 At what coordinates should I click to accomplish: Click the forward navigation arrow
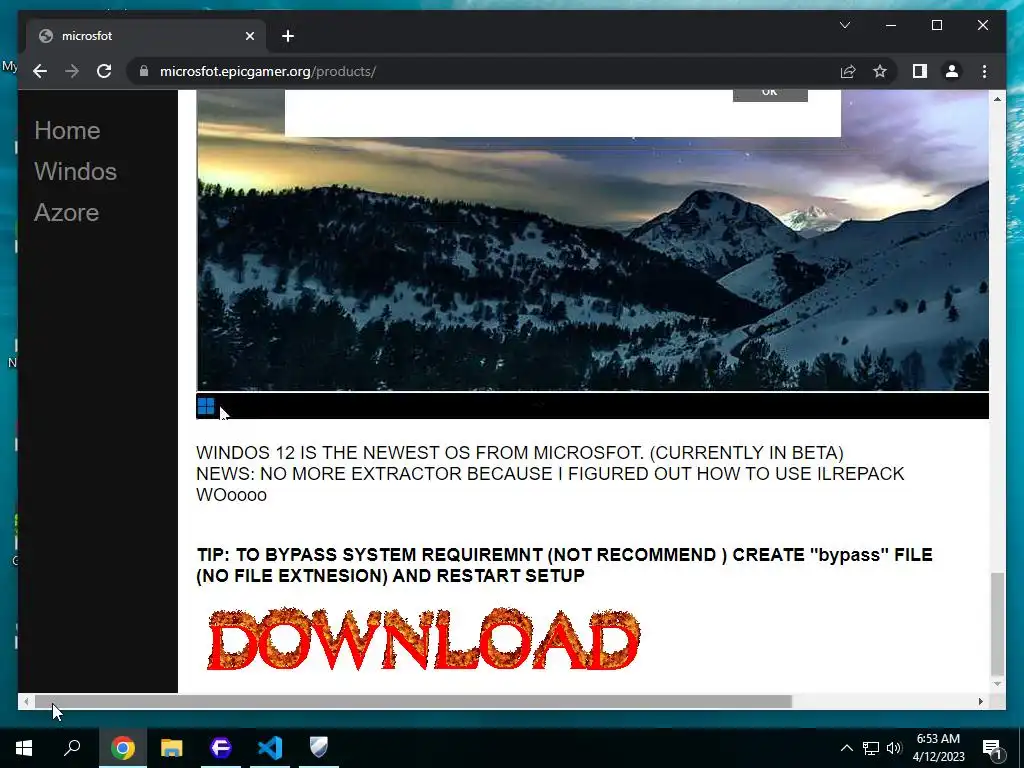(x=72, y=71)
